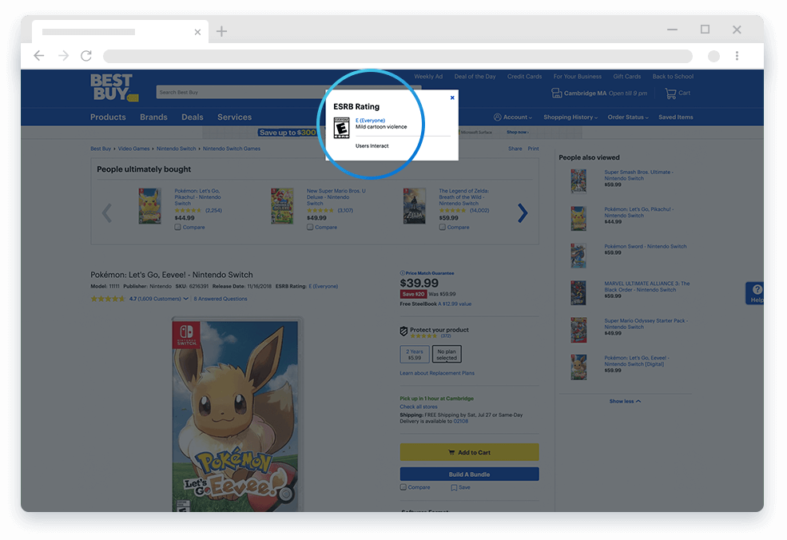Click the Eevee game cover image

[235, 417]
